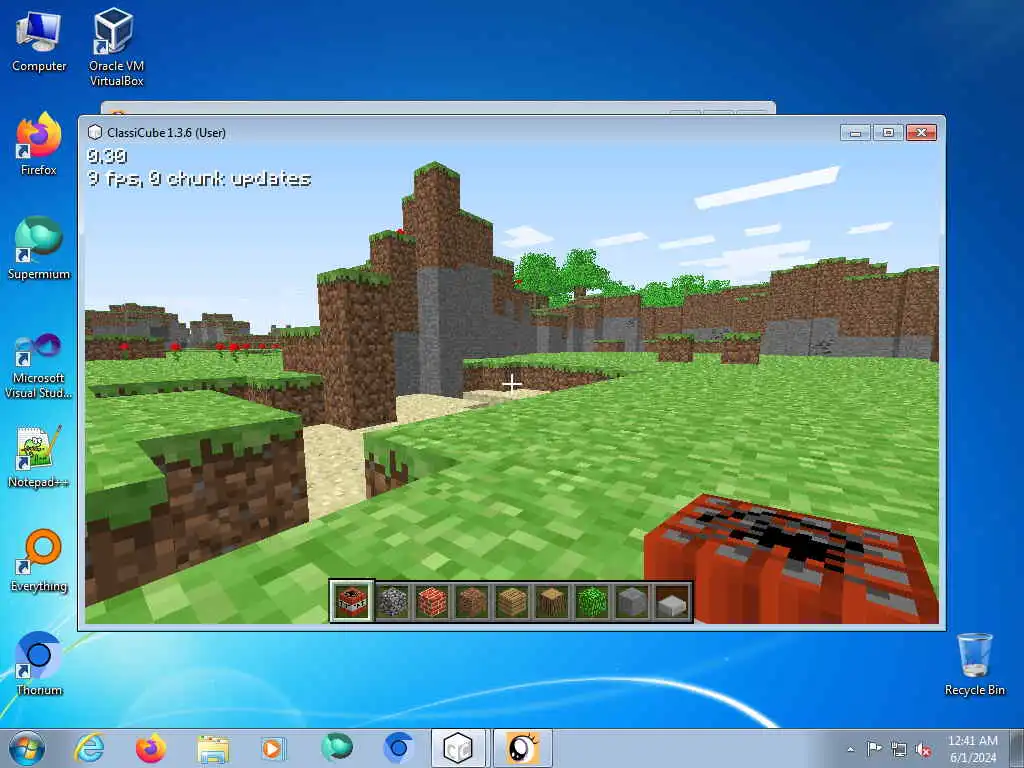This screenshot has width=1024, height=768.
Task: Select the stone block in the hotbar
Action: coord(632,601)
